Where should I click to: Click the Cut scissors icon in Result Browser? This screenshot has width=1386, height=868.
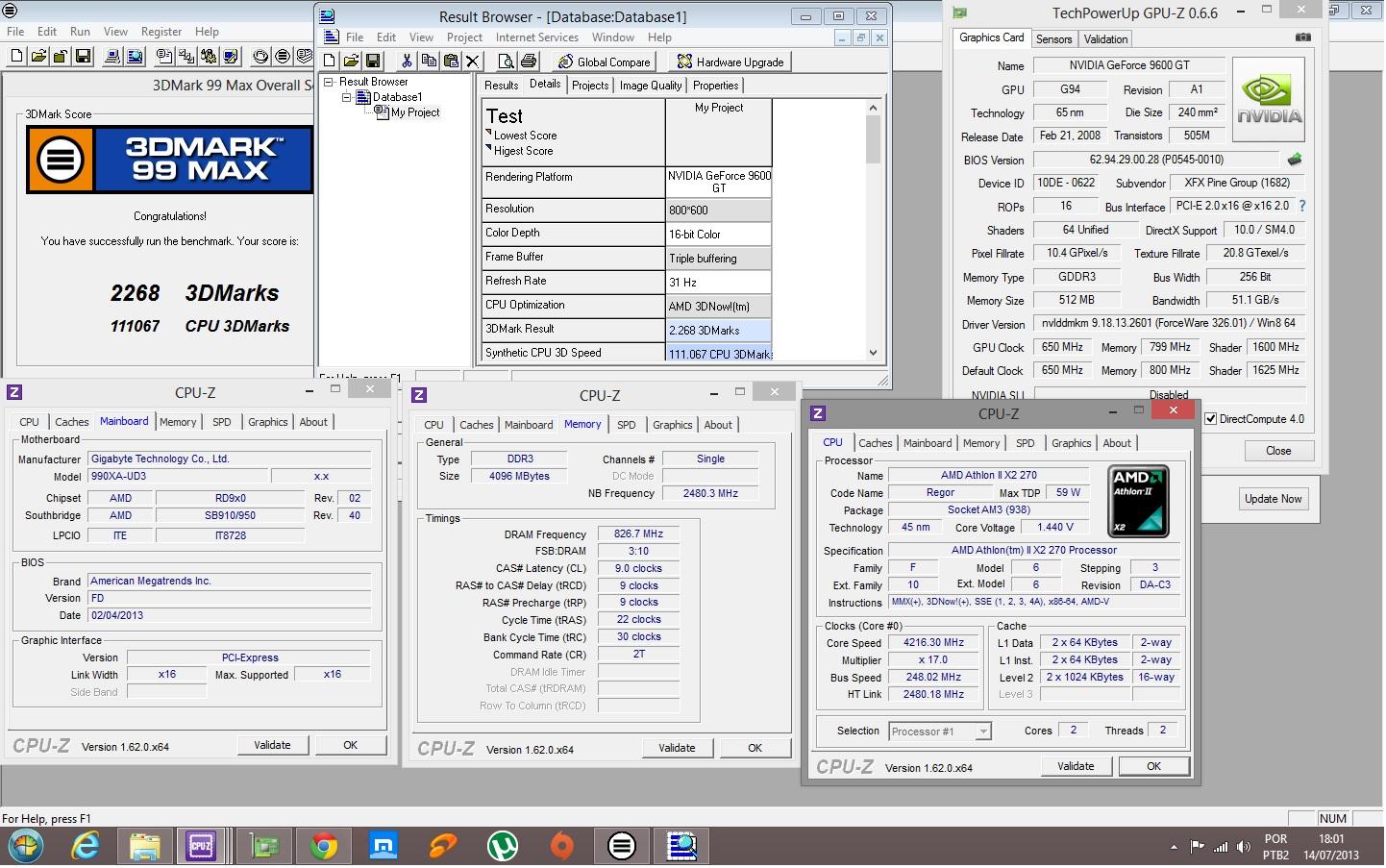pos(407,62)
